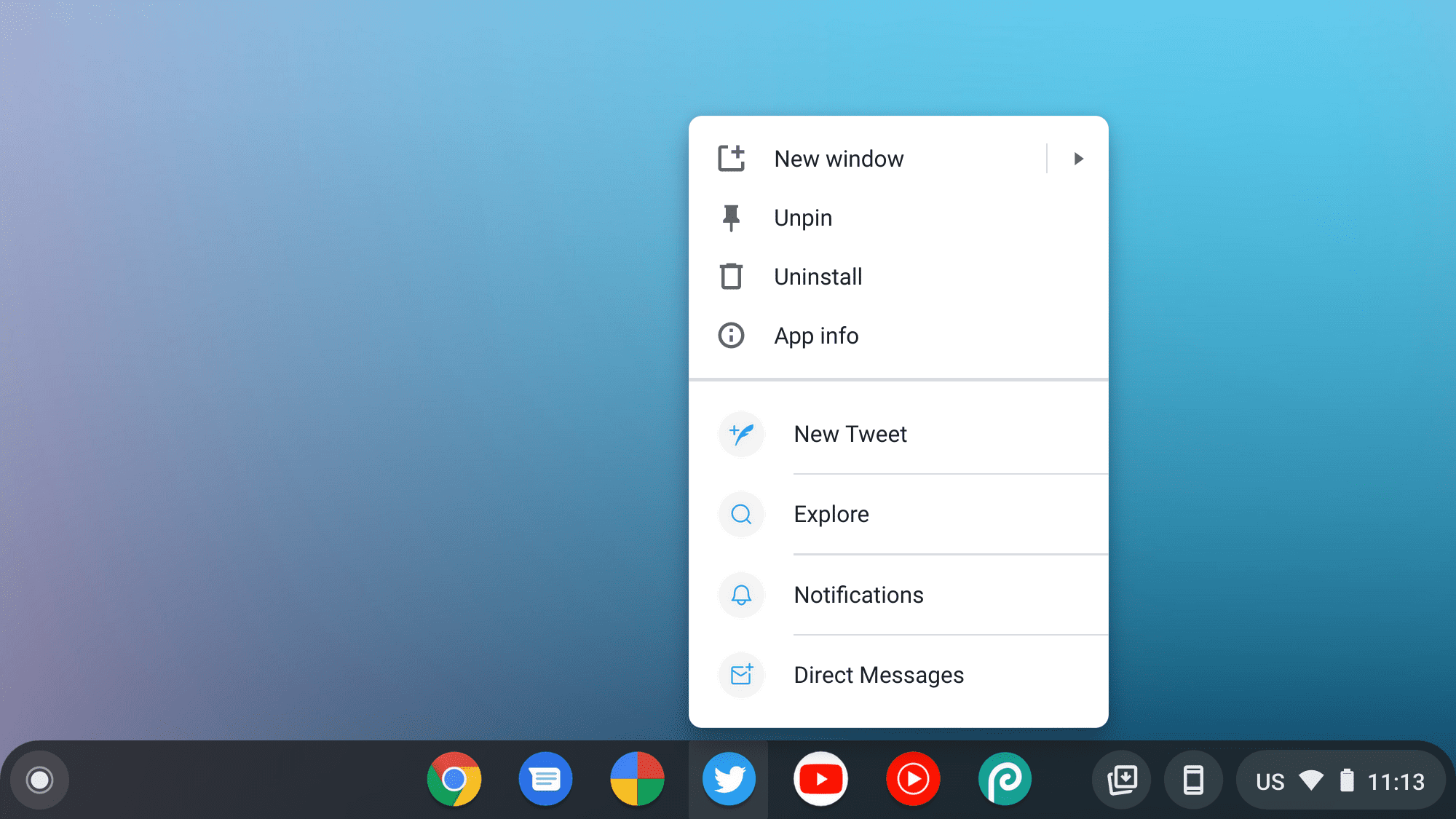Open Direct Messages in Twitter
Screen dimensions: 1456x819
point(879,674)
